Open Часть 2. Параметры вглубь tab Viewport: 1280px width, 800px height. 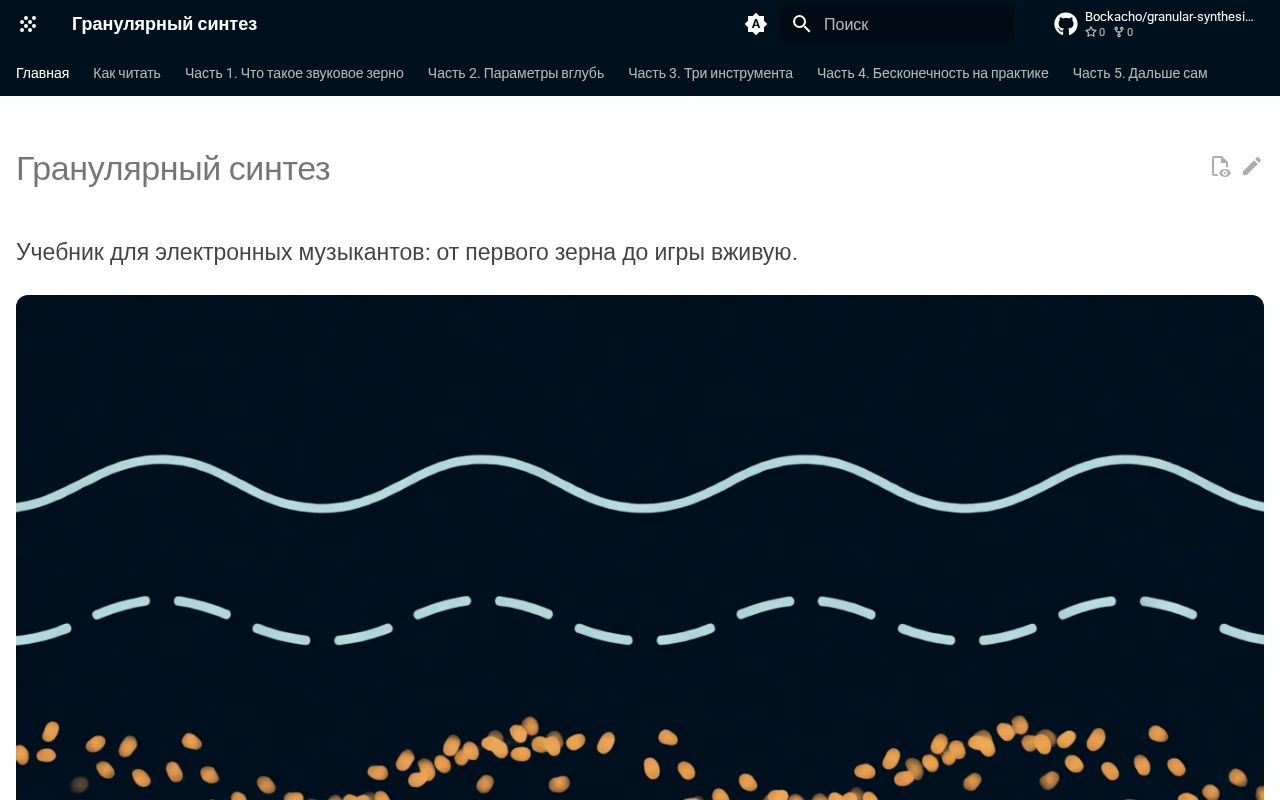516,73
